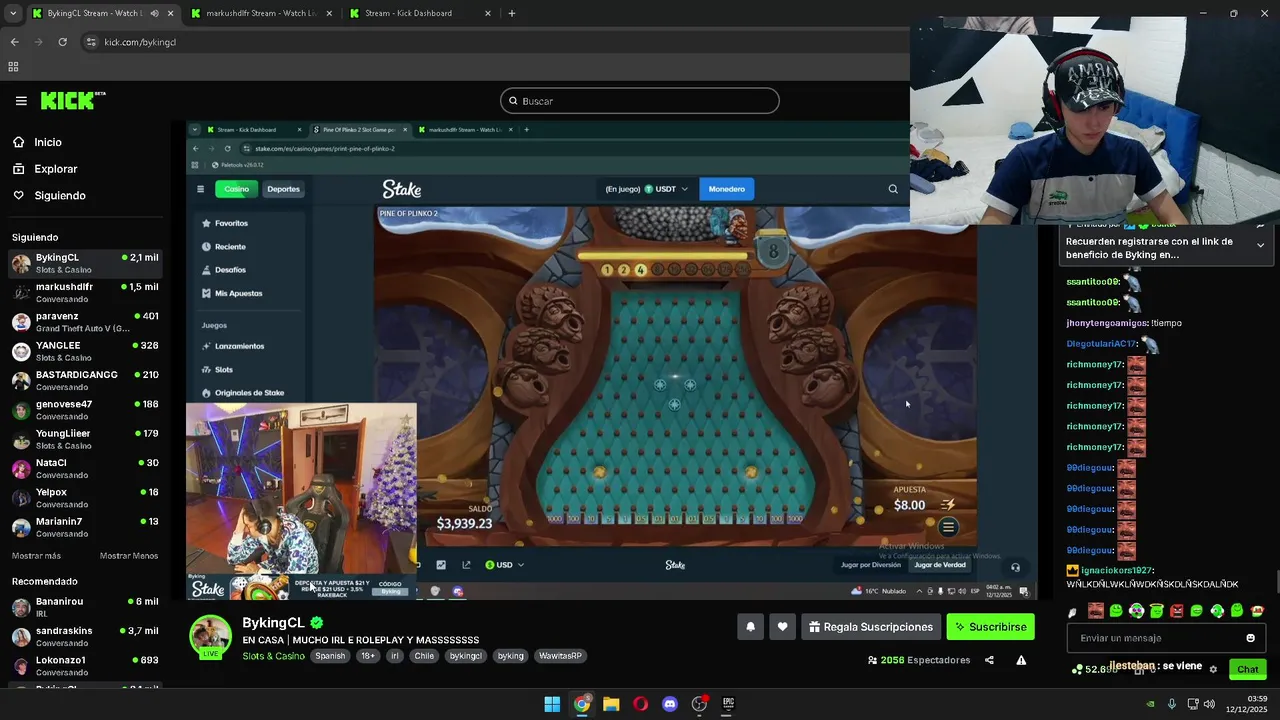Open Lokonazo1 recommended channel
The width and height of the screenshot is (1280, 720).
tap(85, 666)
